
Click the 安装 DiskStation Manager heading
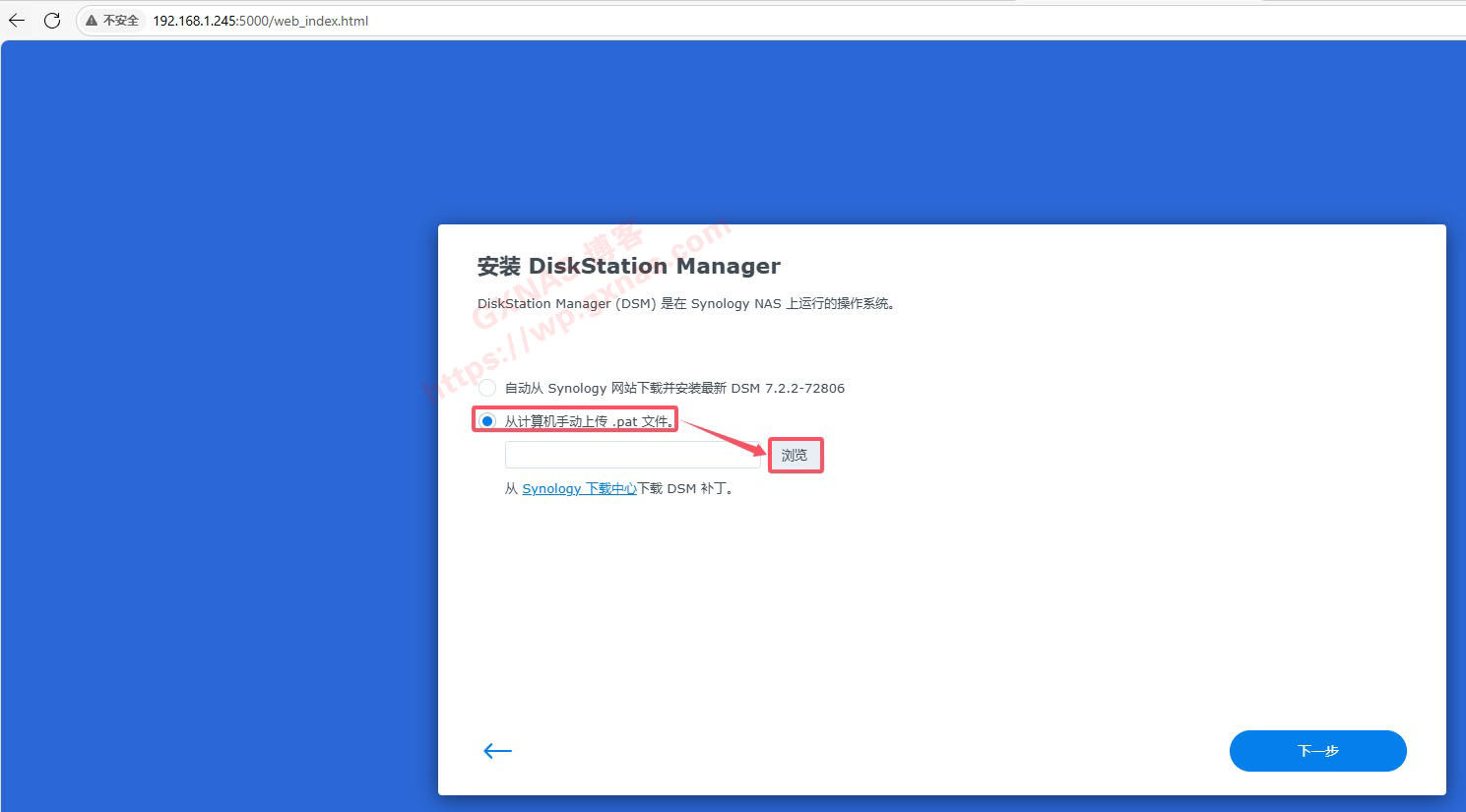click(628, 267)
